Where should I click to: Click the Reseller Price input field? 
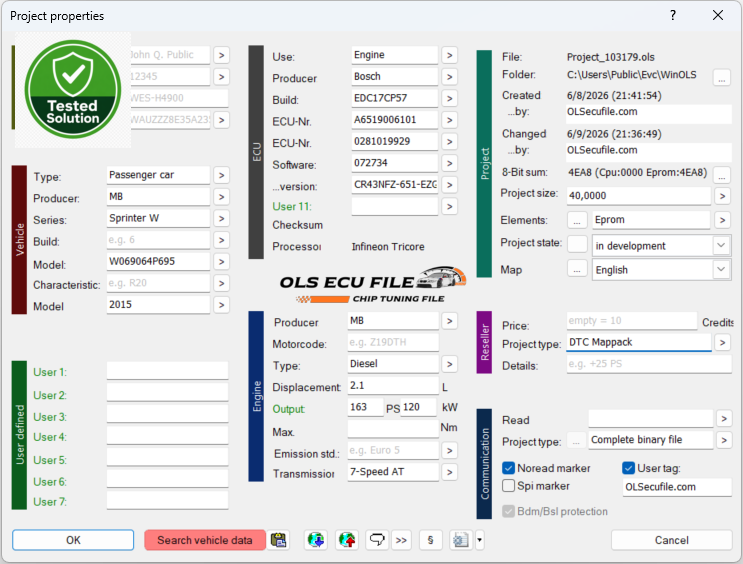coord(632,321)
